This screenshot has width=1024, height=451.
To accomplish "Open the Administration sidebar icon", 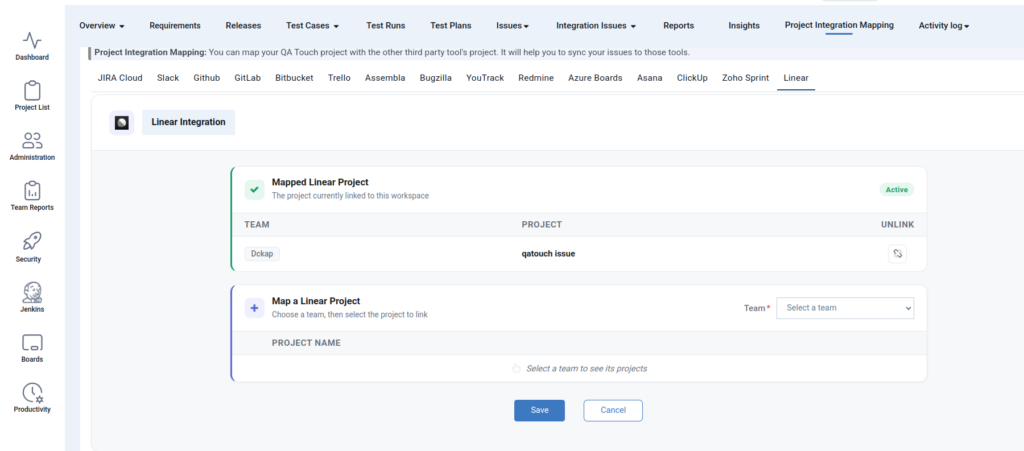I will (x=32, y=141).
